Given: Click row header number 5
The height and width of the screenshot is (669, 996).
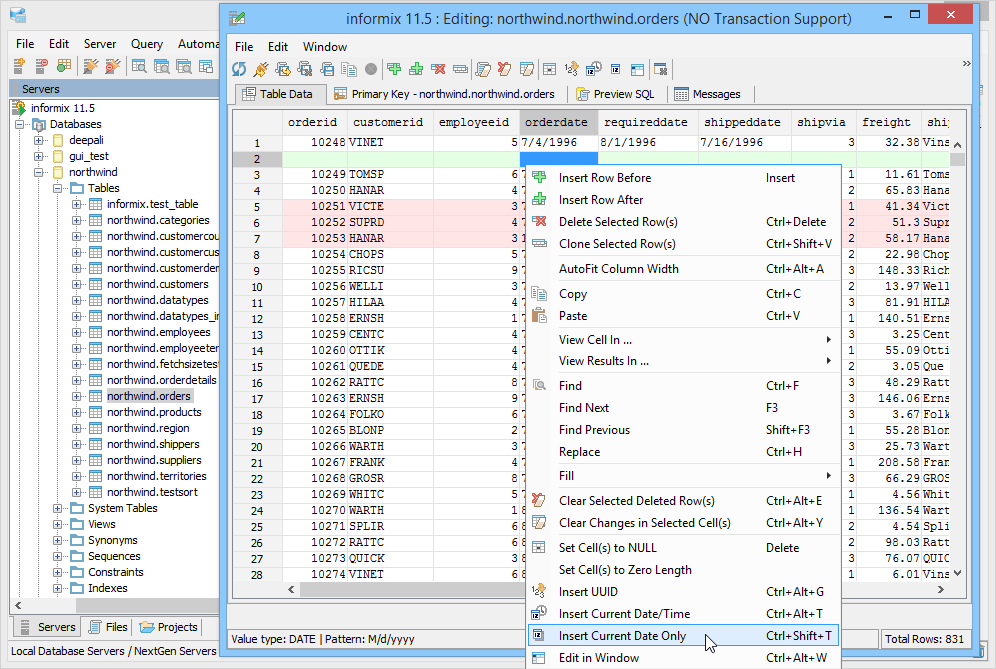Looking at the screenshot, I should (257, 207).
